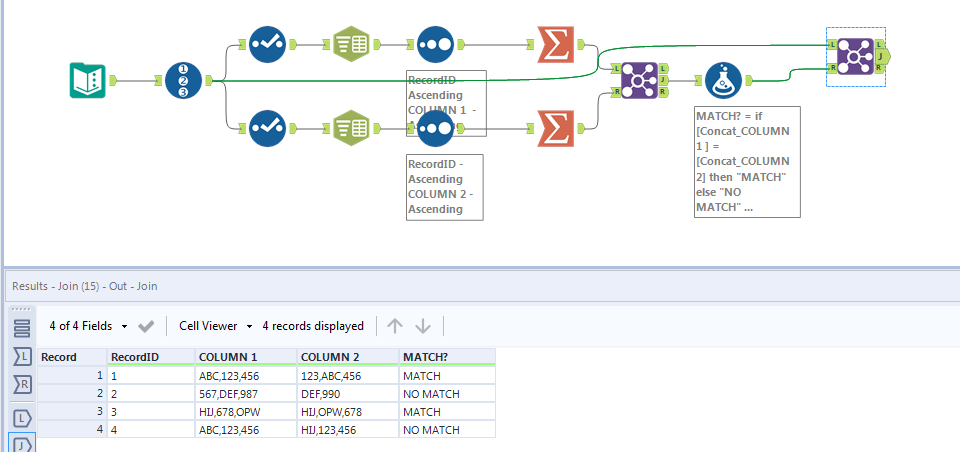The height and width of the screenshot is (452, 960).
Task: Select the Input Data book tool
Action: click(88, 80)
